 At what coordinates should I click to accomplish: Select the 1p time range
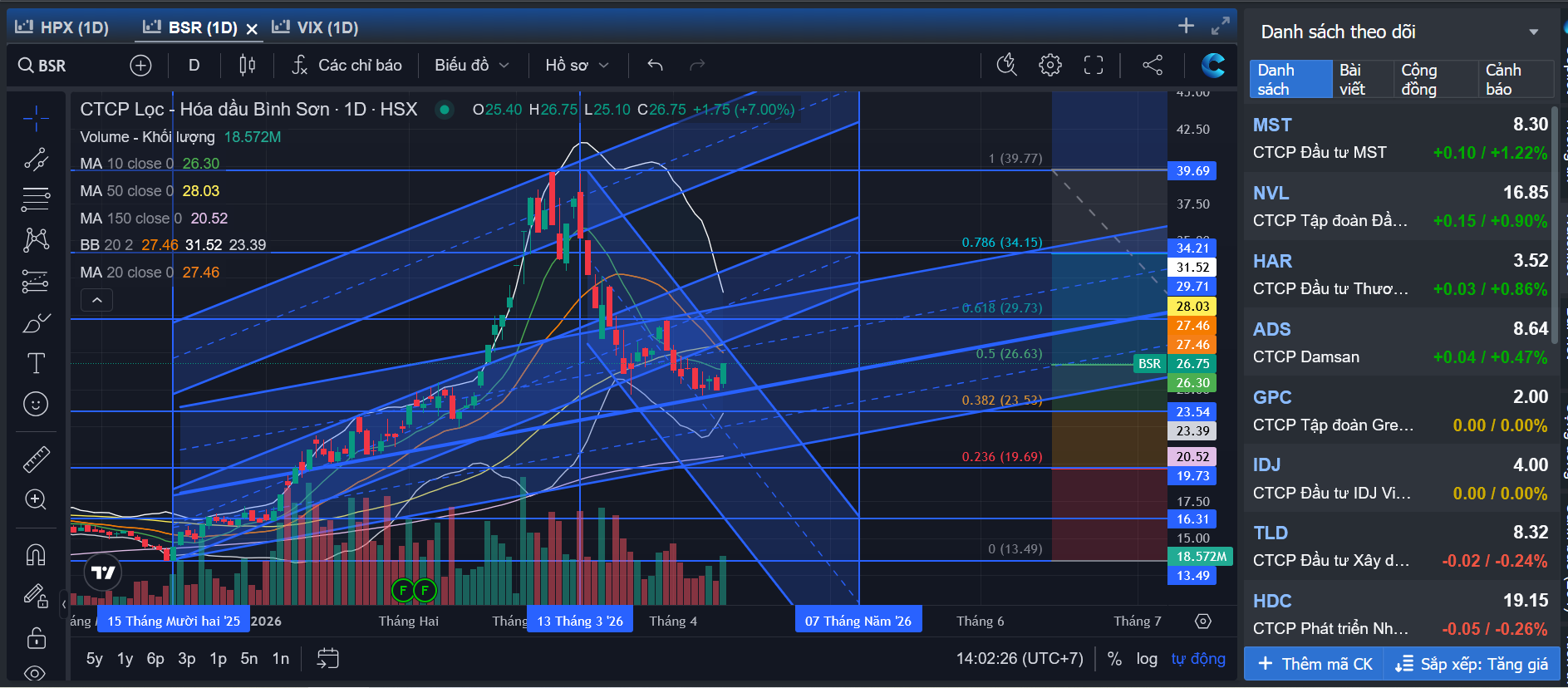218,659
